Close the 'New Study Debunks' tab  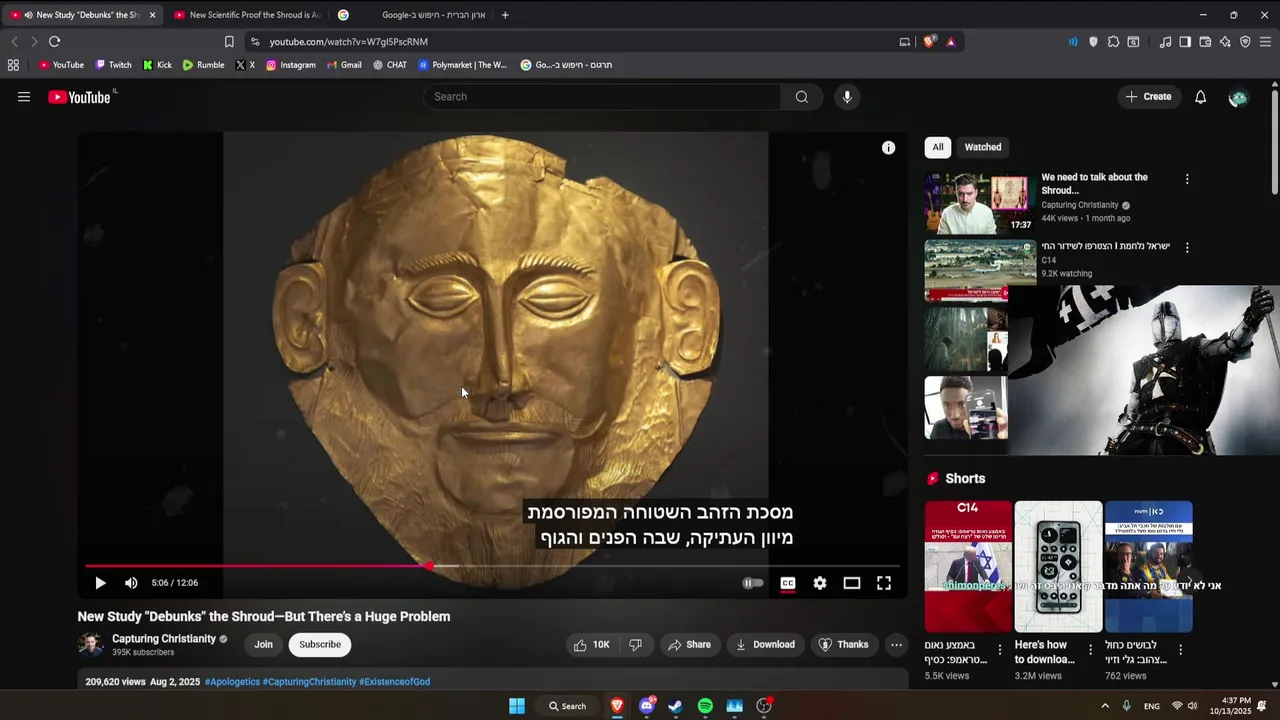coord(152,15)
